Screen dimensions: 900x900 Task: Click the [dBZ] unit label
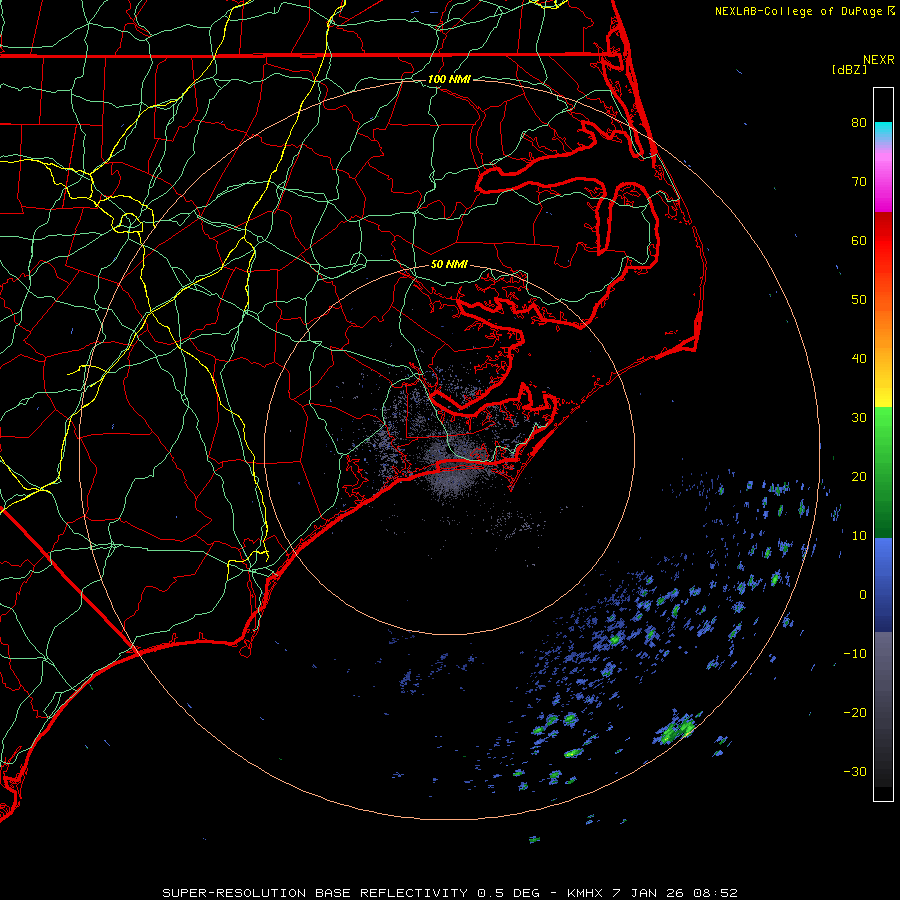pyautogui.click(x=849, y=69)
